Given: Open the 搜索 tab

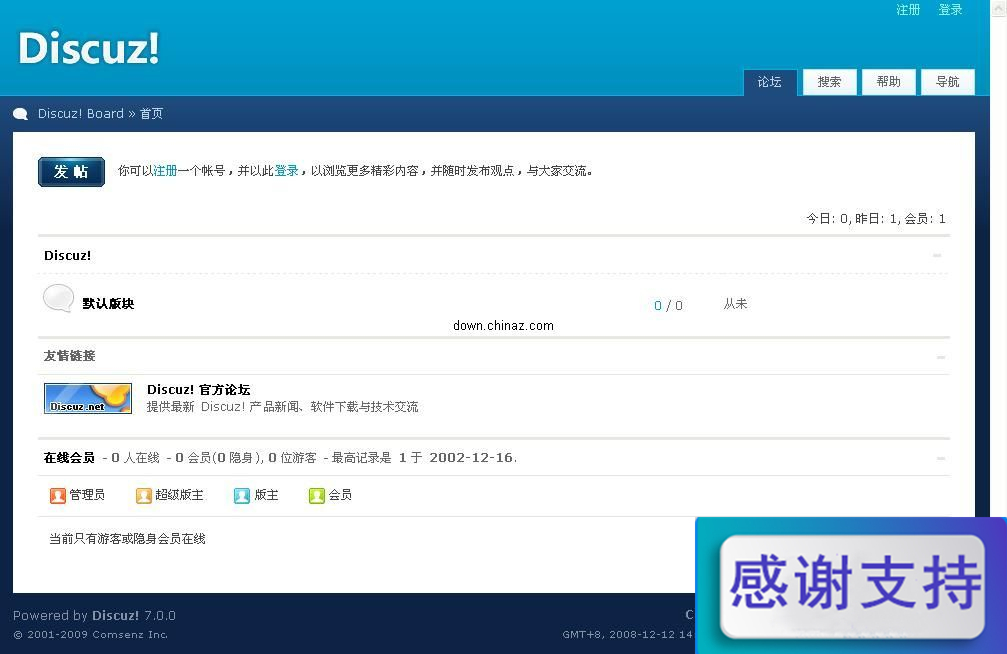Looking at the screenshot, I should [x=829, y=82].
